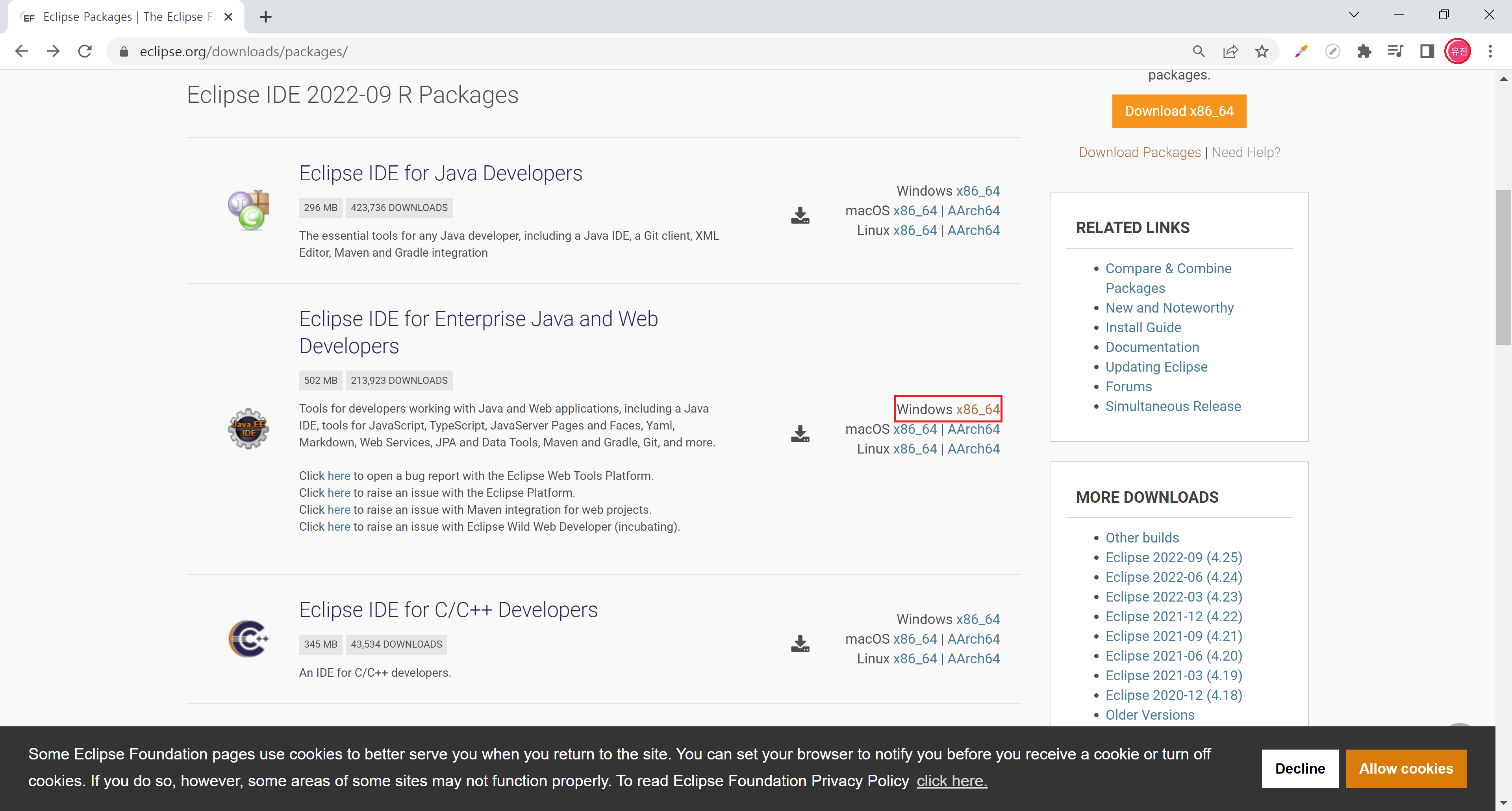The image size is (1512, 811).
Task: Open Eclipse 2022-06 (4.24) link
Action: click(1173, 577)
